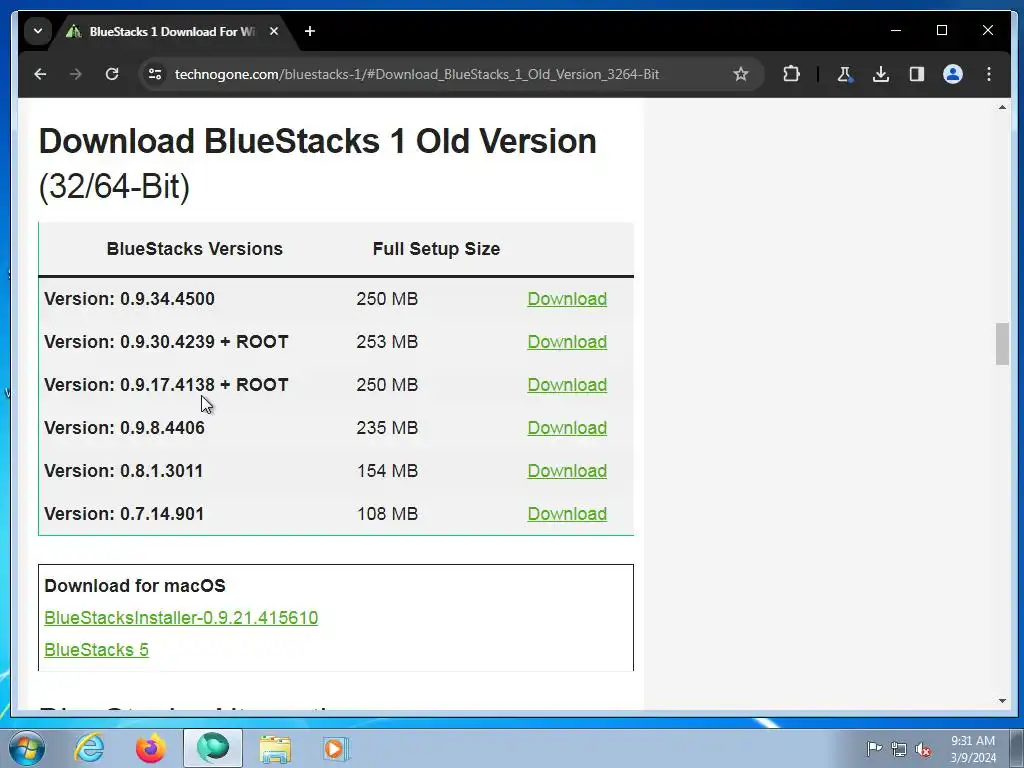
Task: Show the Downloads panel
Action: (x=880, y=74)
